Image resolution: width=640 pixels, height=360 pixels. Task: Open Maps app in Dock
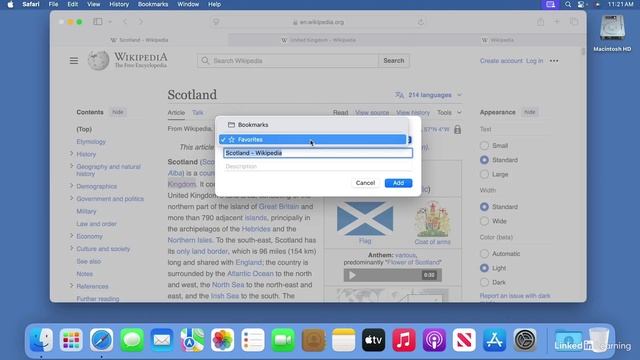[x=192, y=340]
